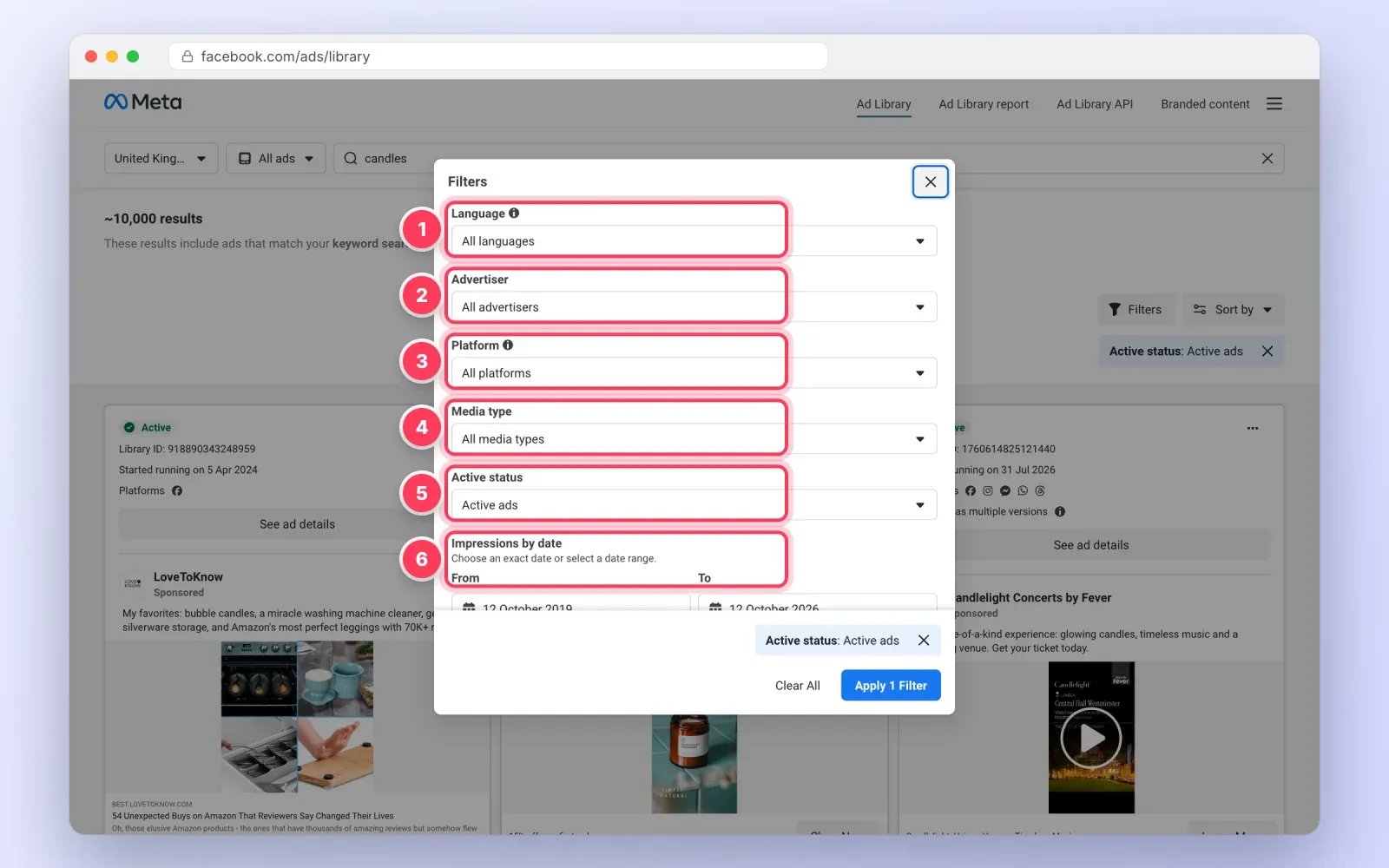Expand the All platforms dropdown
The image size is (1389, 868).
click(x=694, y=373)
